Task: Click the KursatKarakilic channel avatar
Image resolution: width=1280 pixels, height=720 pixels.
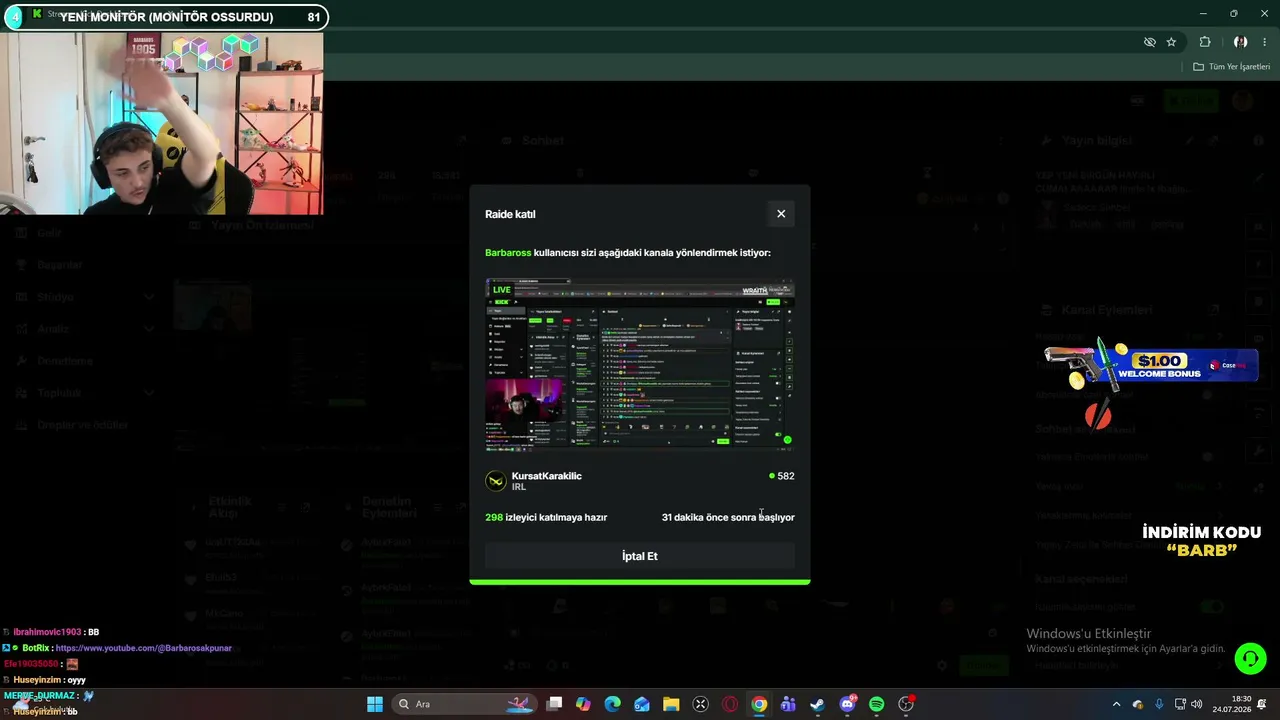Action: point(495,481)
